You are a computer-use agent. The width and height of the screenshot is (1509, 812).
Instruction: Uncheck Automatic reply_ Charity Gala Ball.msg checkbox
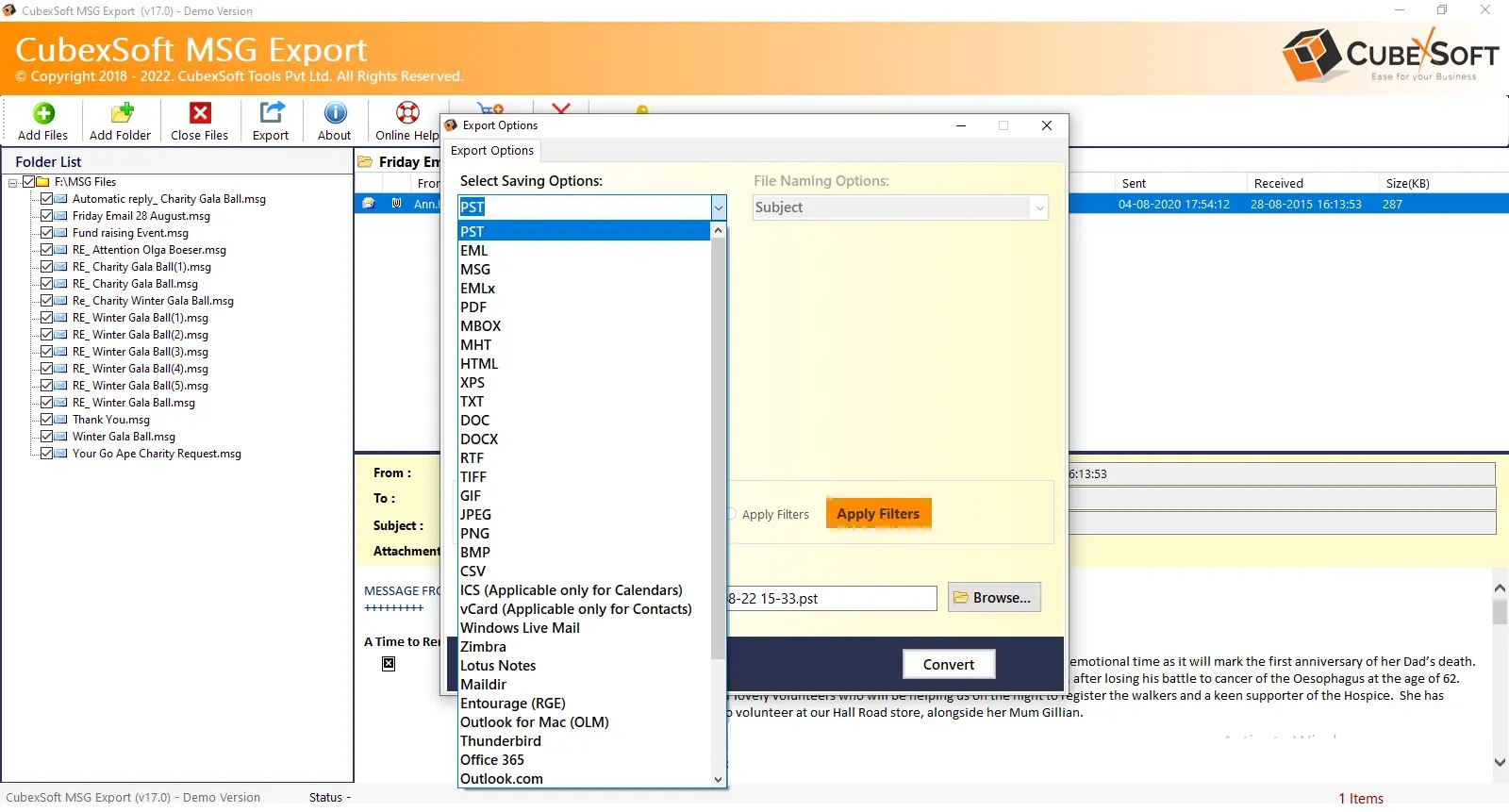[x=46, y=199]
